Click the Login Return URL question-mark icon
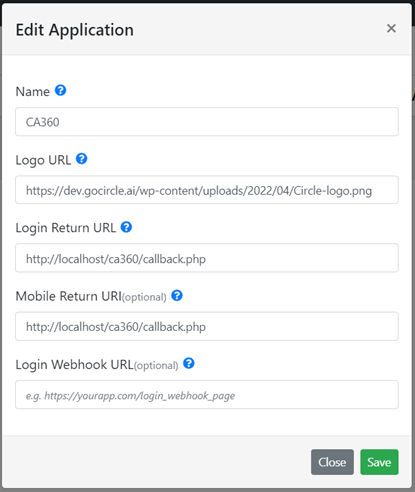Screen dimensions: 415x492 point(126,227)
